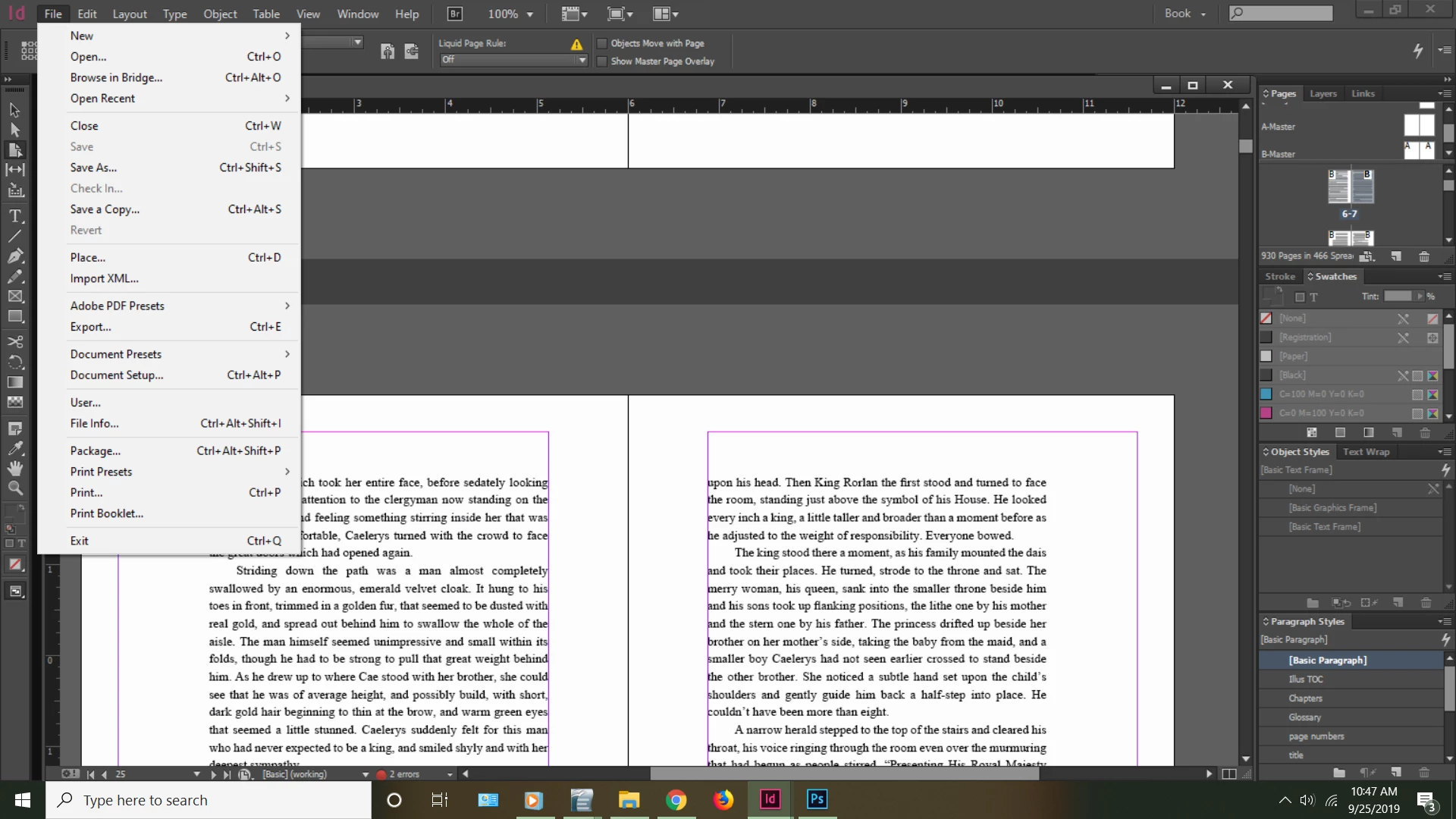Choose Export... from the File menu
This screenshot has width=1456, height=819.
[x=91, y=327]
